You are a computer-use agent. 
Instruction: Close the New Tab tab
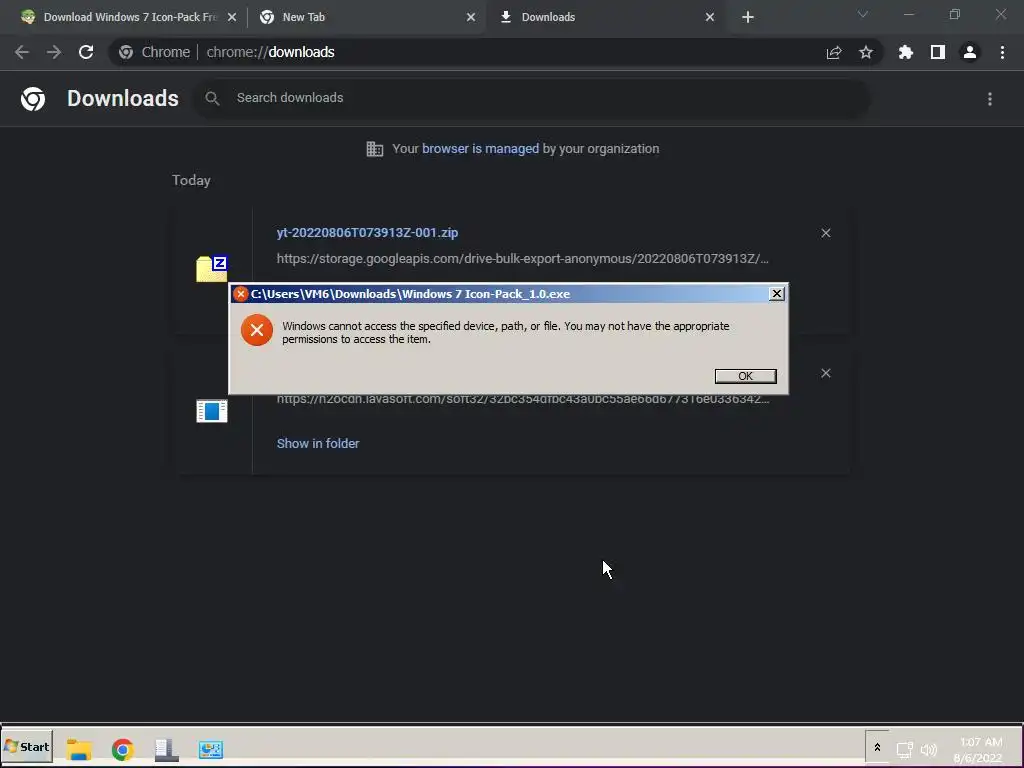click(x=471, y=17)
